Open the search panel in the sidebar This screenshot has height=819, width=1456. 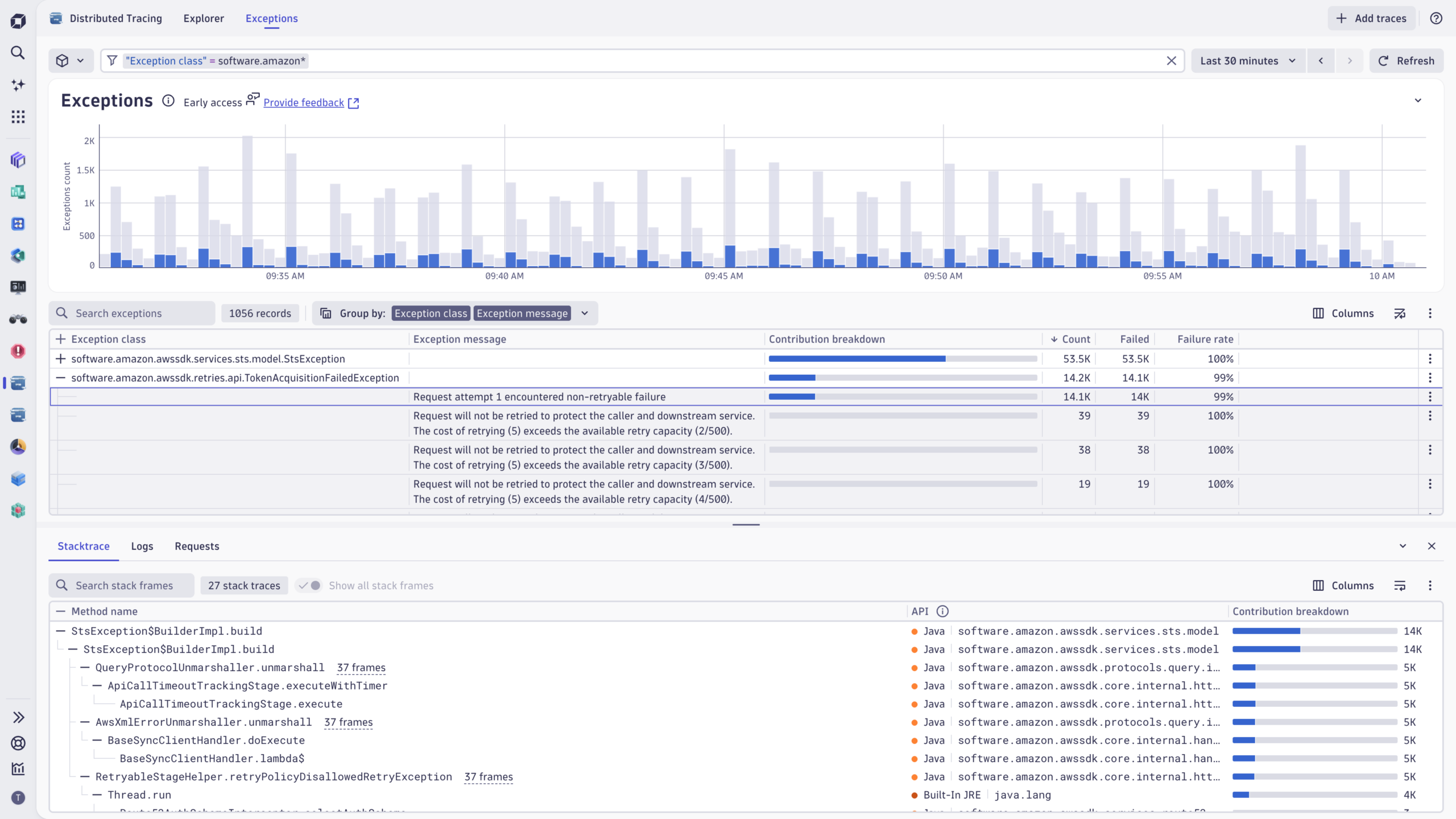pos(18,52)
